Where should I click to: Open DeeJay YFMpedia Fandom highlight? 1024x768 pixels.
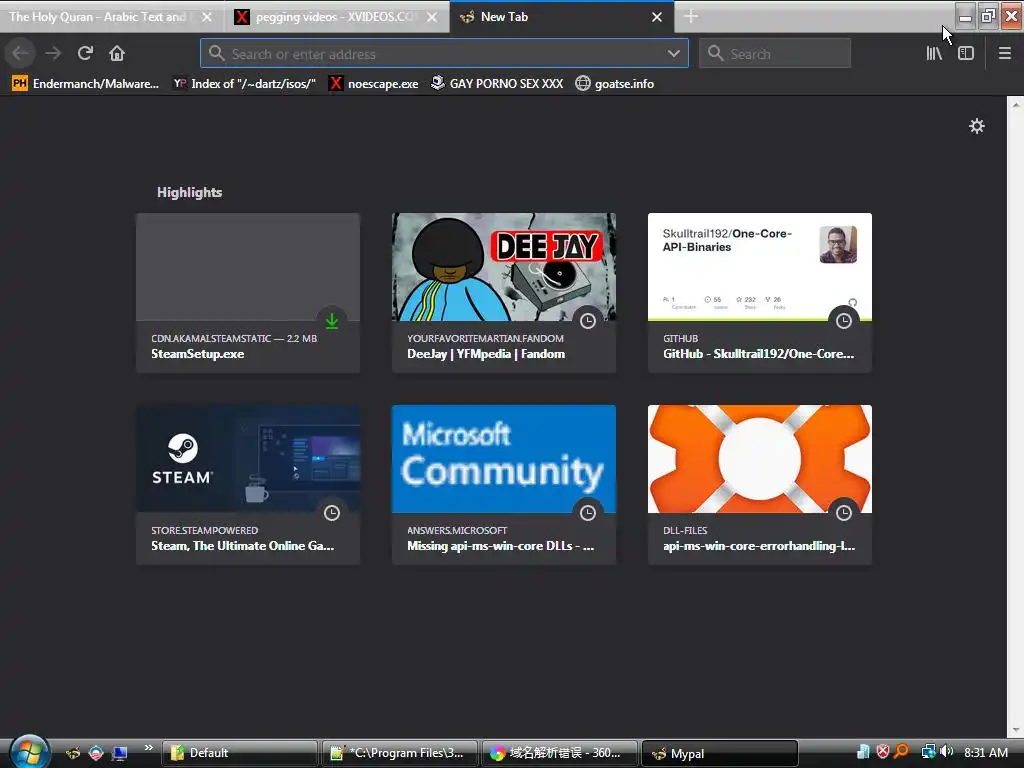click(x=504, y=293)
